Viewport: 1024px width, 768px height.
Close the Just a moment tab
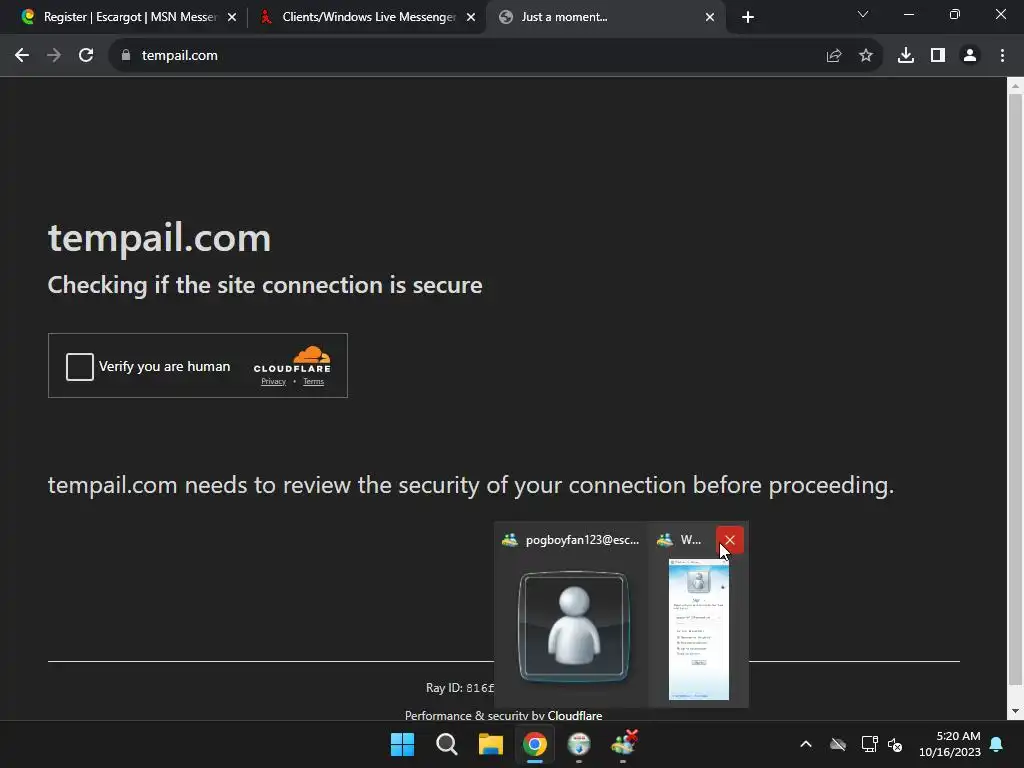710,17
